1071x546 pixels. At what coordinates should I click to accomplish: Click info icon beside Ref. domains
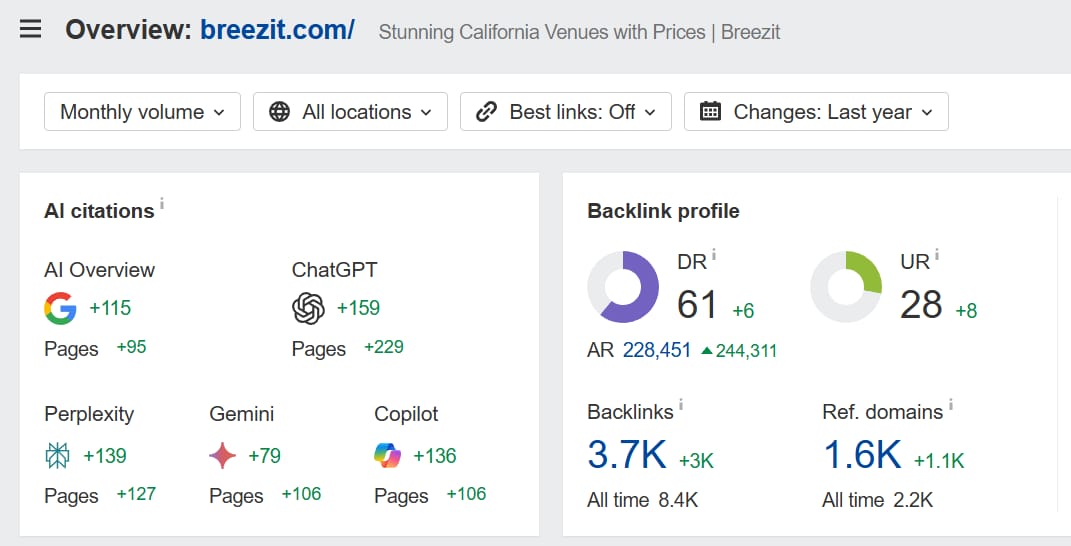(951, 405)
